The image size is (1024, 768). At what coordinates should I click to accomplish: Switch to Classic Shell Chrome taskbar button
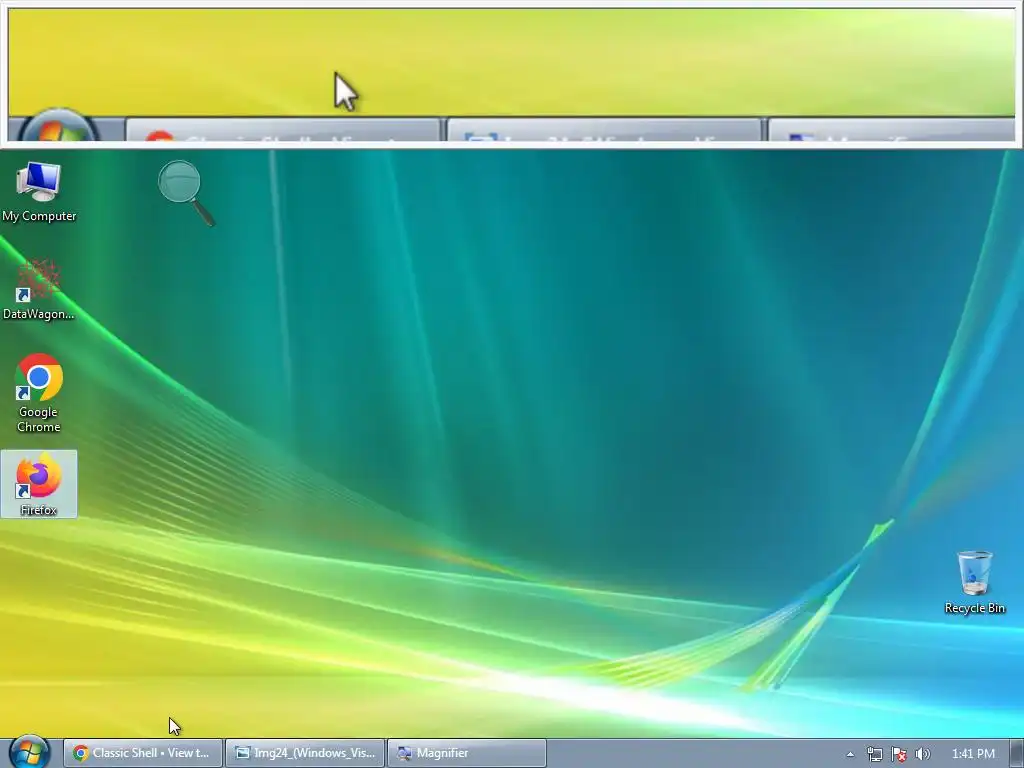143,753
